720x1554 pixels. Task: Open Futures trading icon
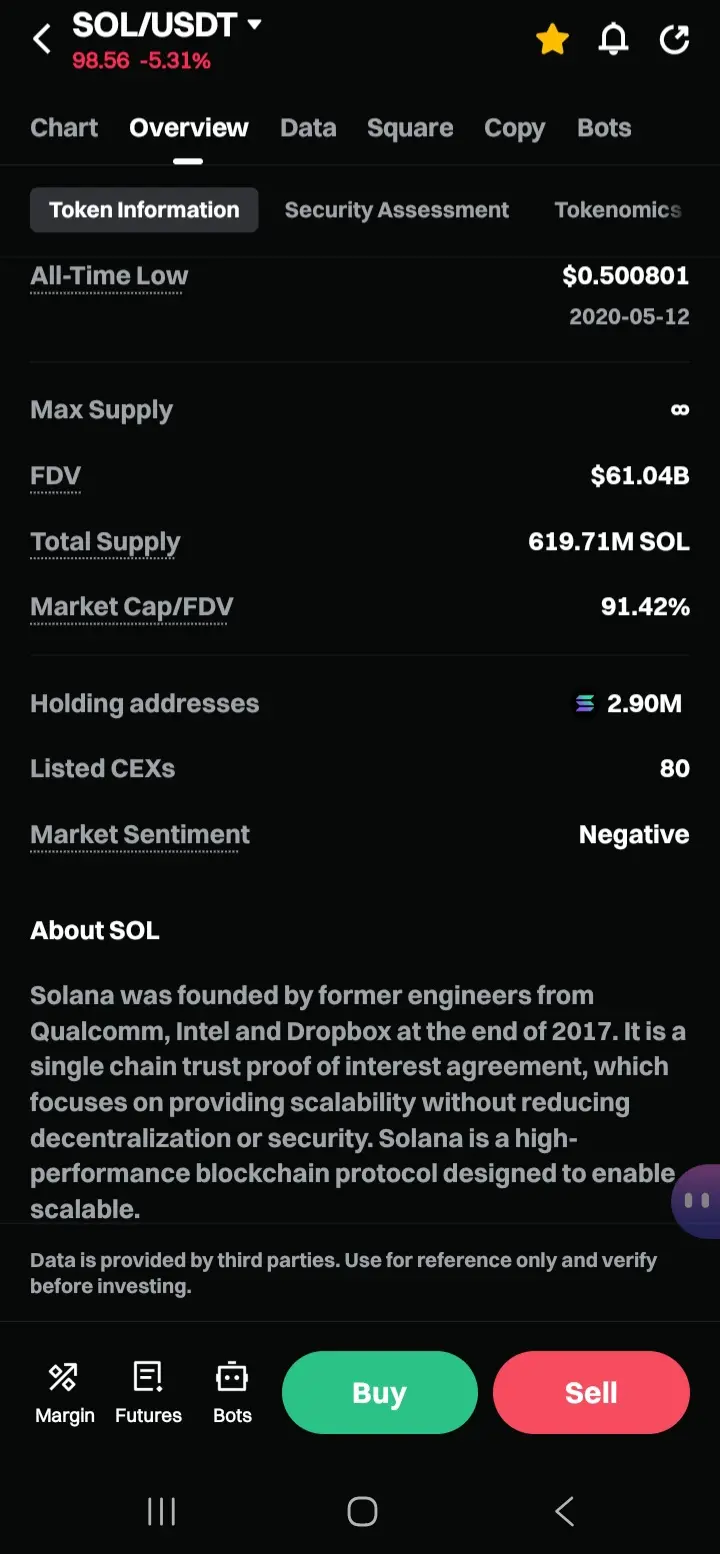click(x=148, y=1391)
